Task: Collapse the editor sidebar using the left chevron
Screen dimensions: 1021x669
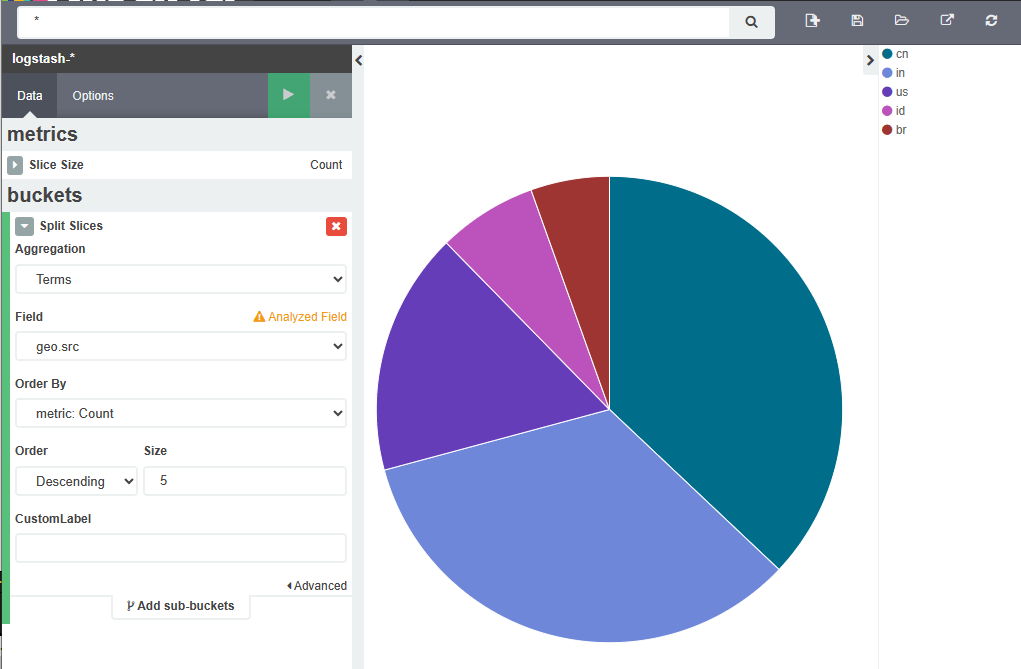Action: click(x=358, y=61)
